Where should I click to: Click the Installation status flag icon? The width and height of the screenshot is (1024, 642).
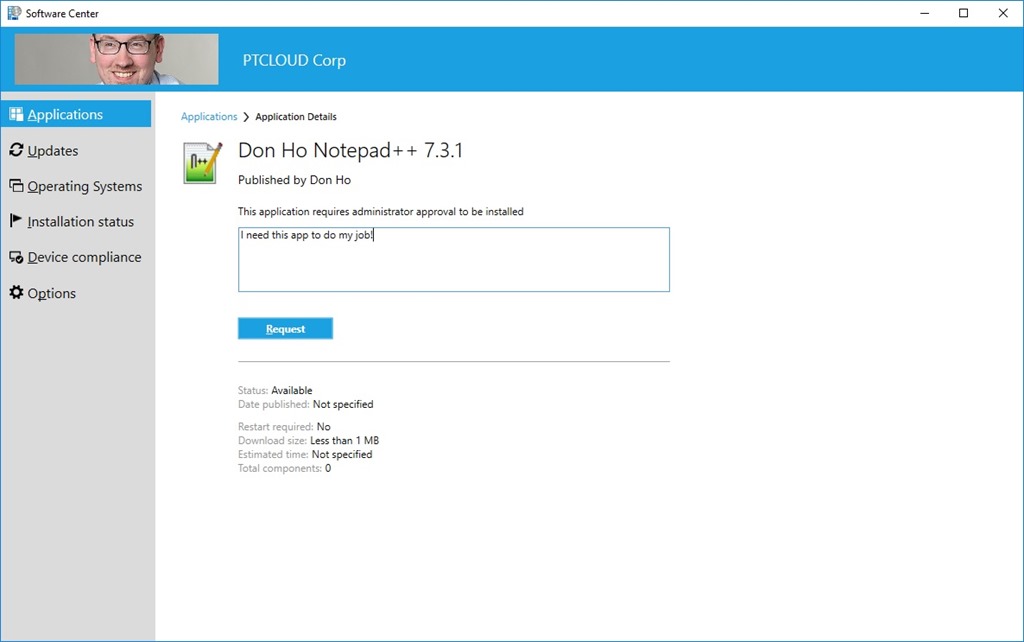point(16,221)
